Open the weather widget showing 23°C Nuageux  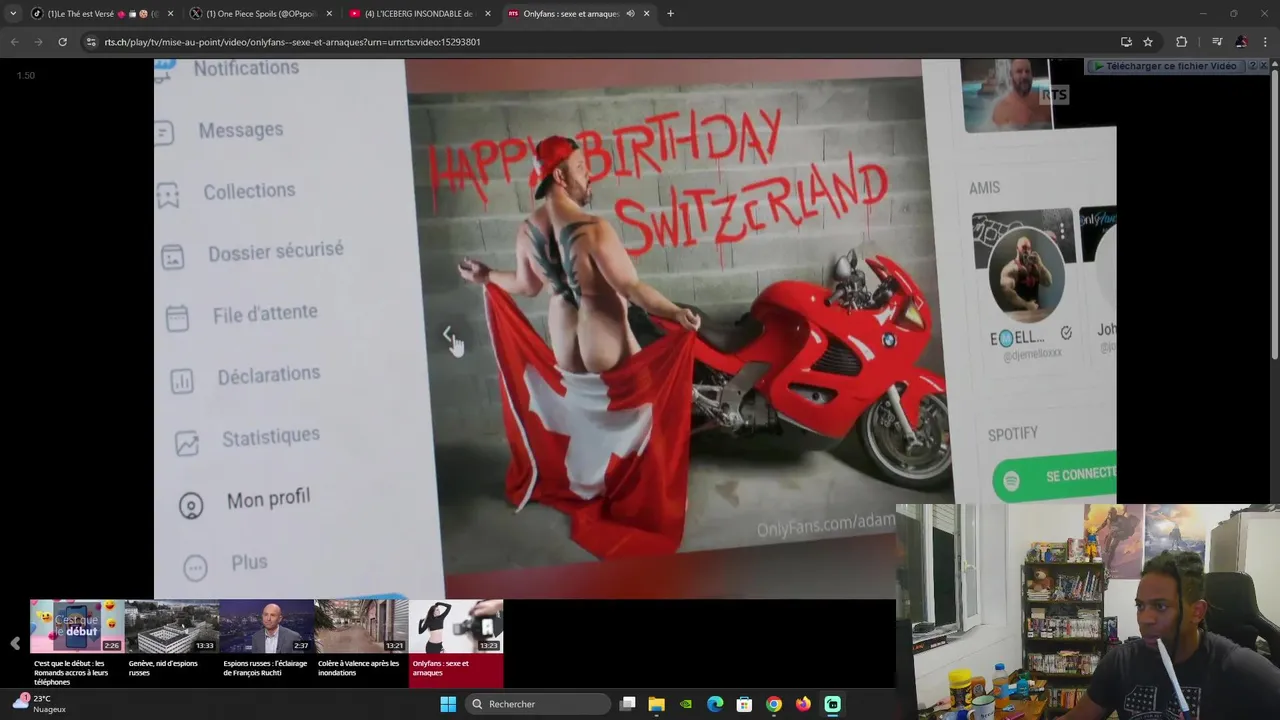pos(40,704)
